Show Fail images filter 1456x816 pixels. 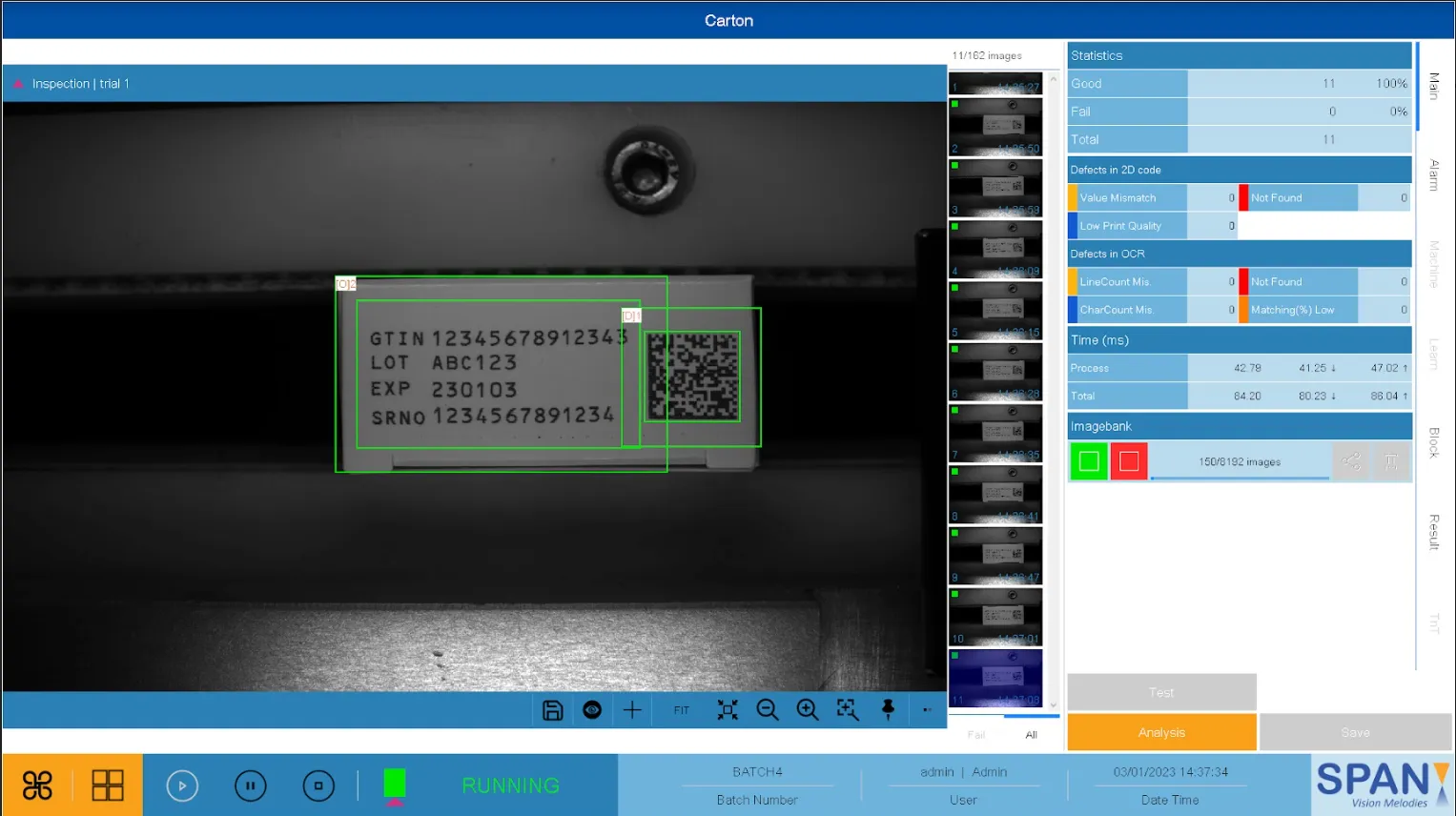976,735
